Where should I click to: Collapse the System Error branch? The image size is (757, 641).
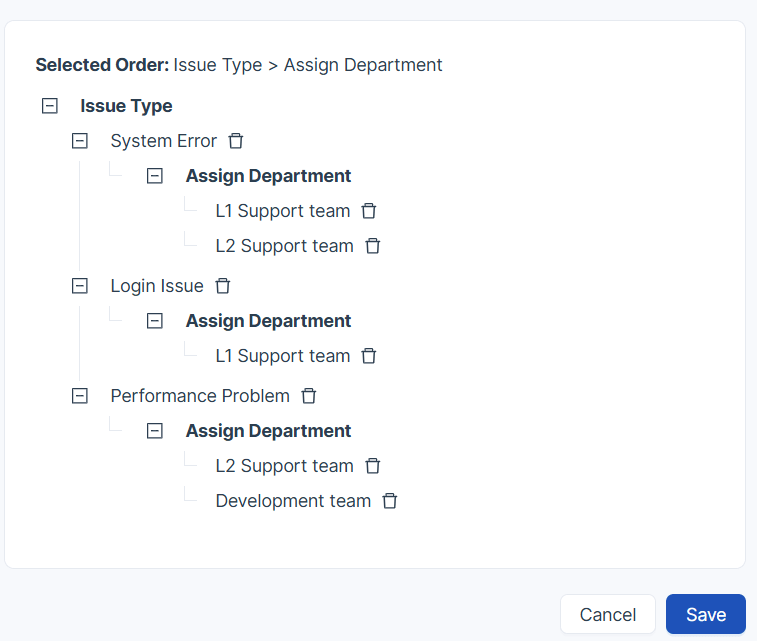(80, 141)
